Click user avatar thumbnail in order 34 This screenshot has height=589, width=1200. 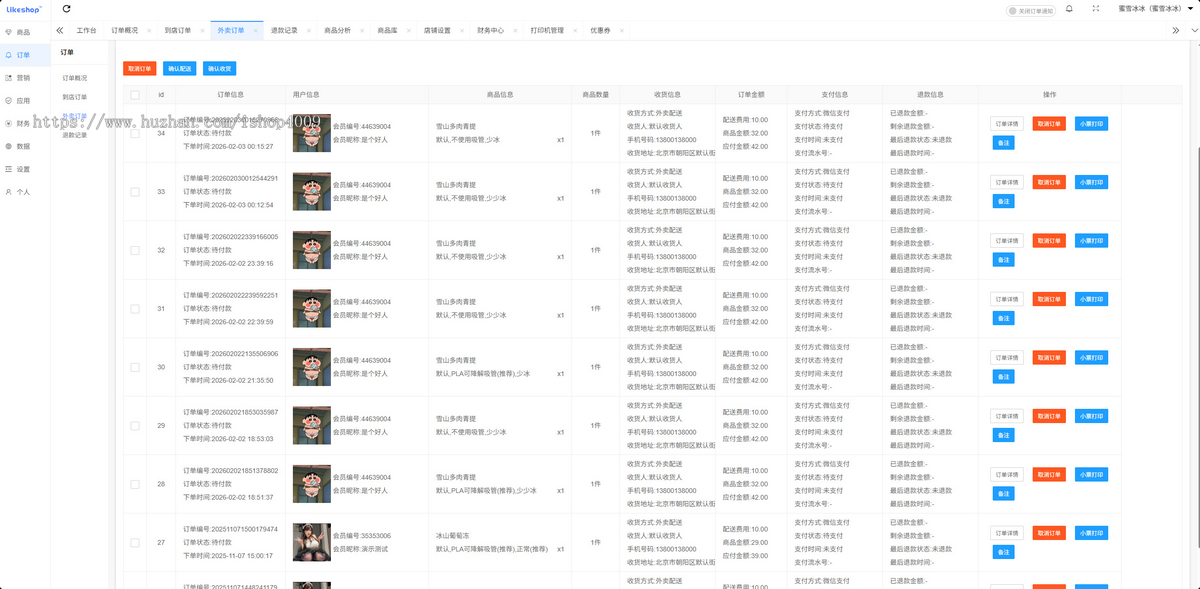(x=312, y=133)
